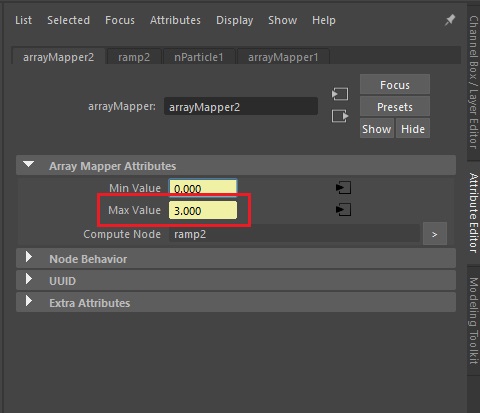Click the Max Value field
The width and height of the screenshot is (480, 413).
pyautogui.click(x=203, y=210)
